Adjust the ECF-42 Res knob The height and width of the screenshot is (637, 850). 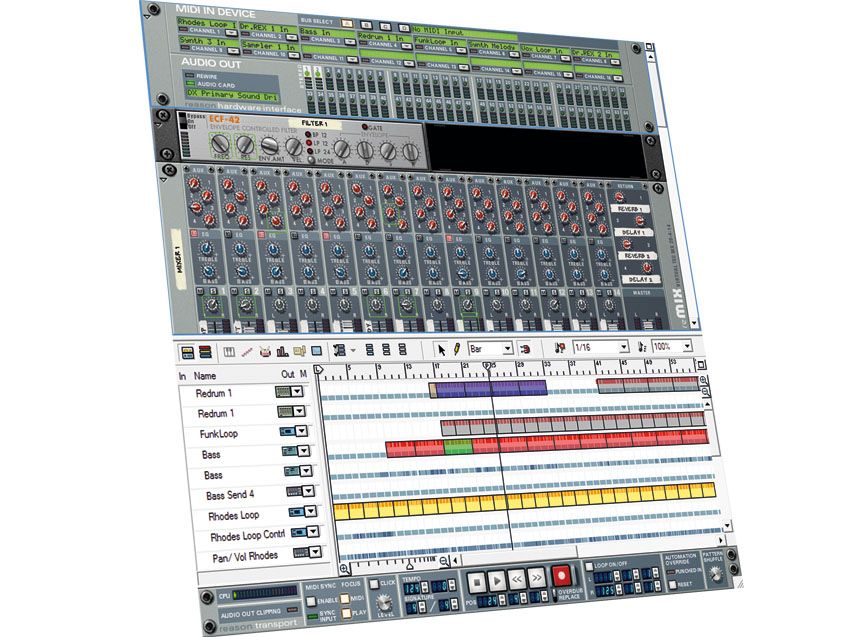point(244,144)
